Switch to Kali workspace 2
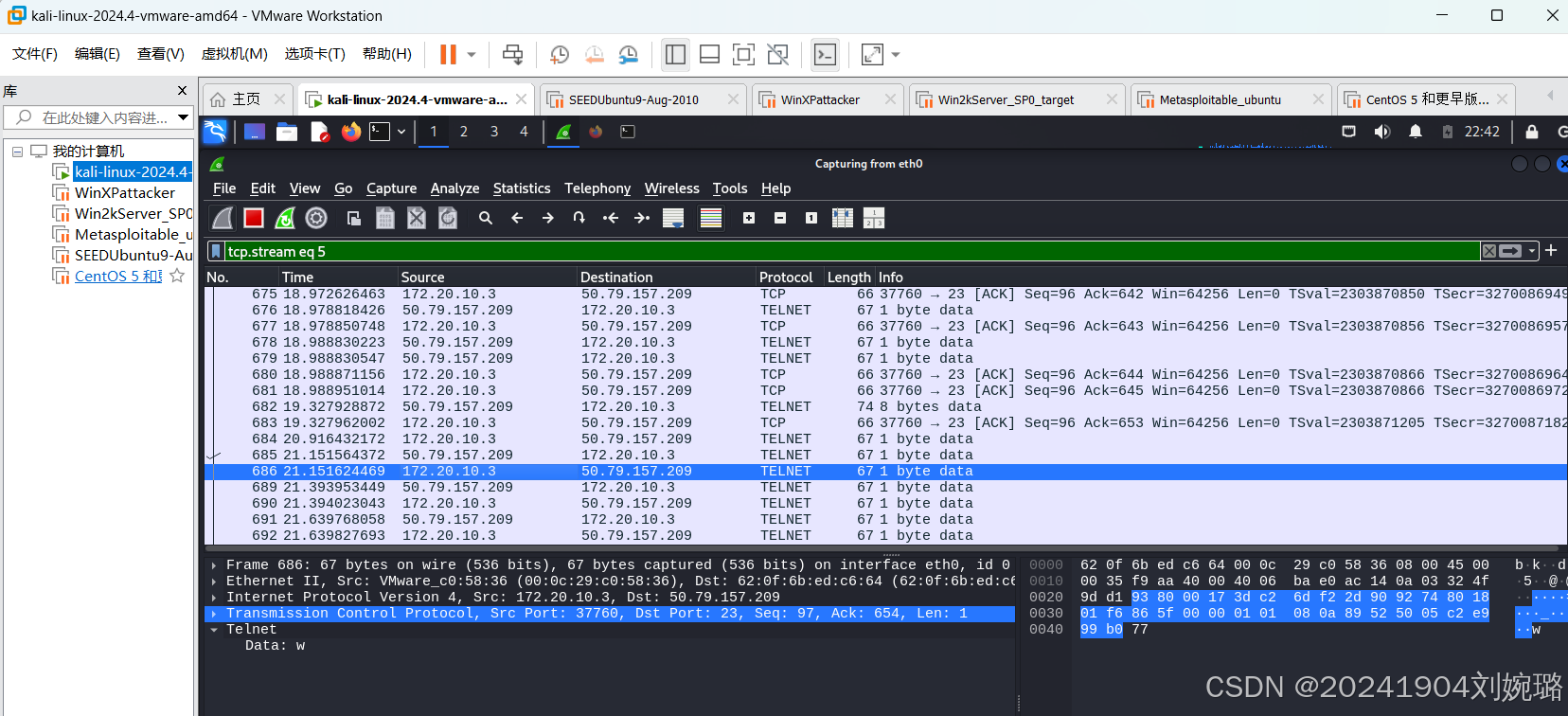Image resolution: width=1568 pixels, height=716 pixels. 464,132
